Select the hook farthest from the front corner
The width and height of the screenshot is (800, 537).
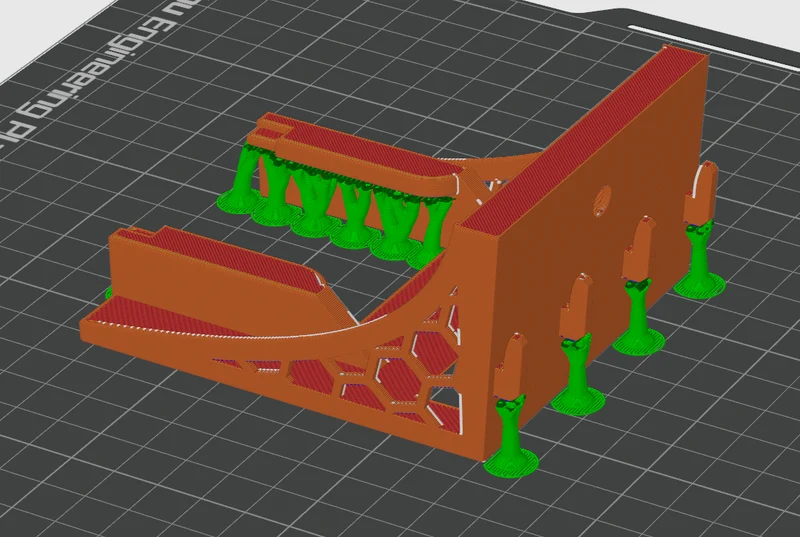point(700,193)
